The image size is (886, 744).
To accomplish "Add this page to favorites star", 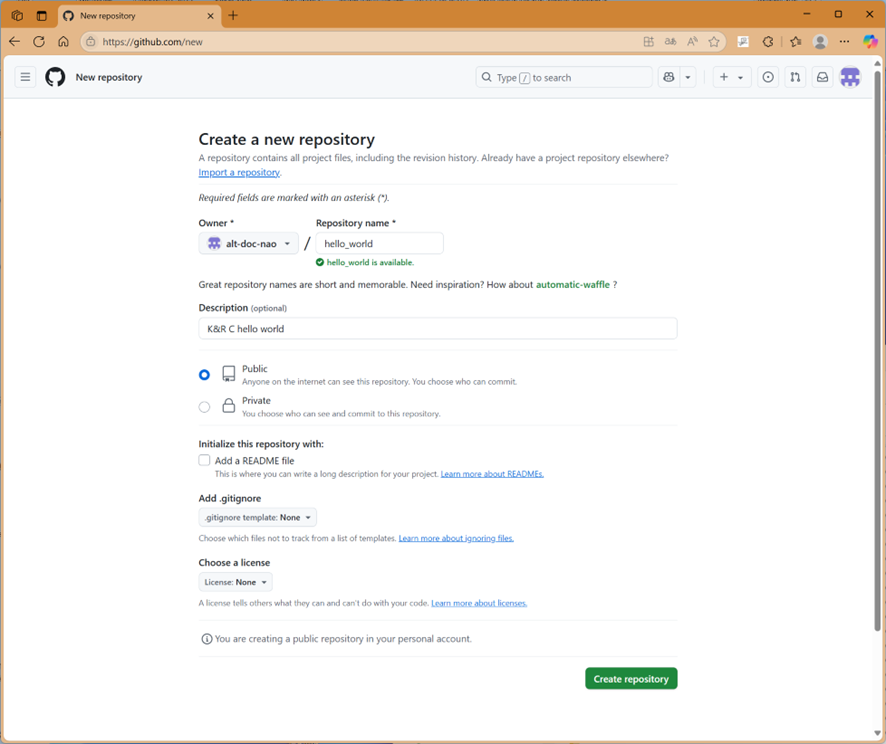I will (714, 41).
